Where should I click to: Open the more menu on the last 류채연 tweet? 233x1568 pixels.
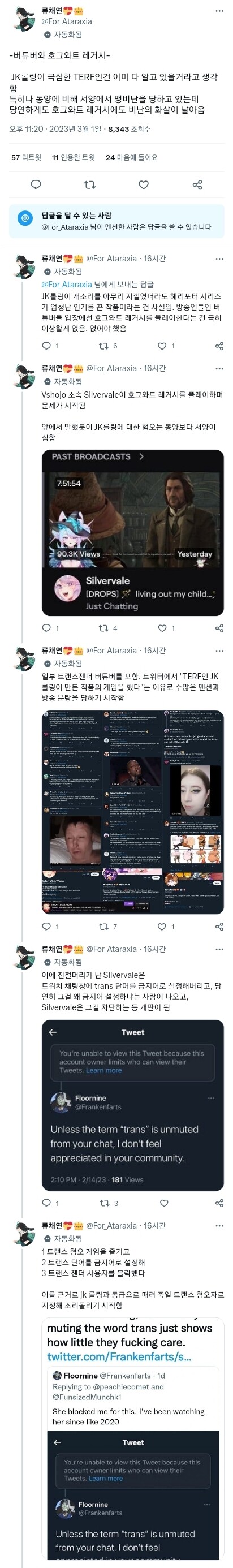click(x=219, y=1225)
